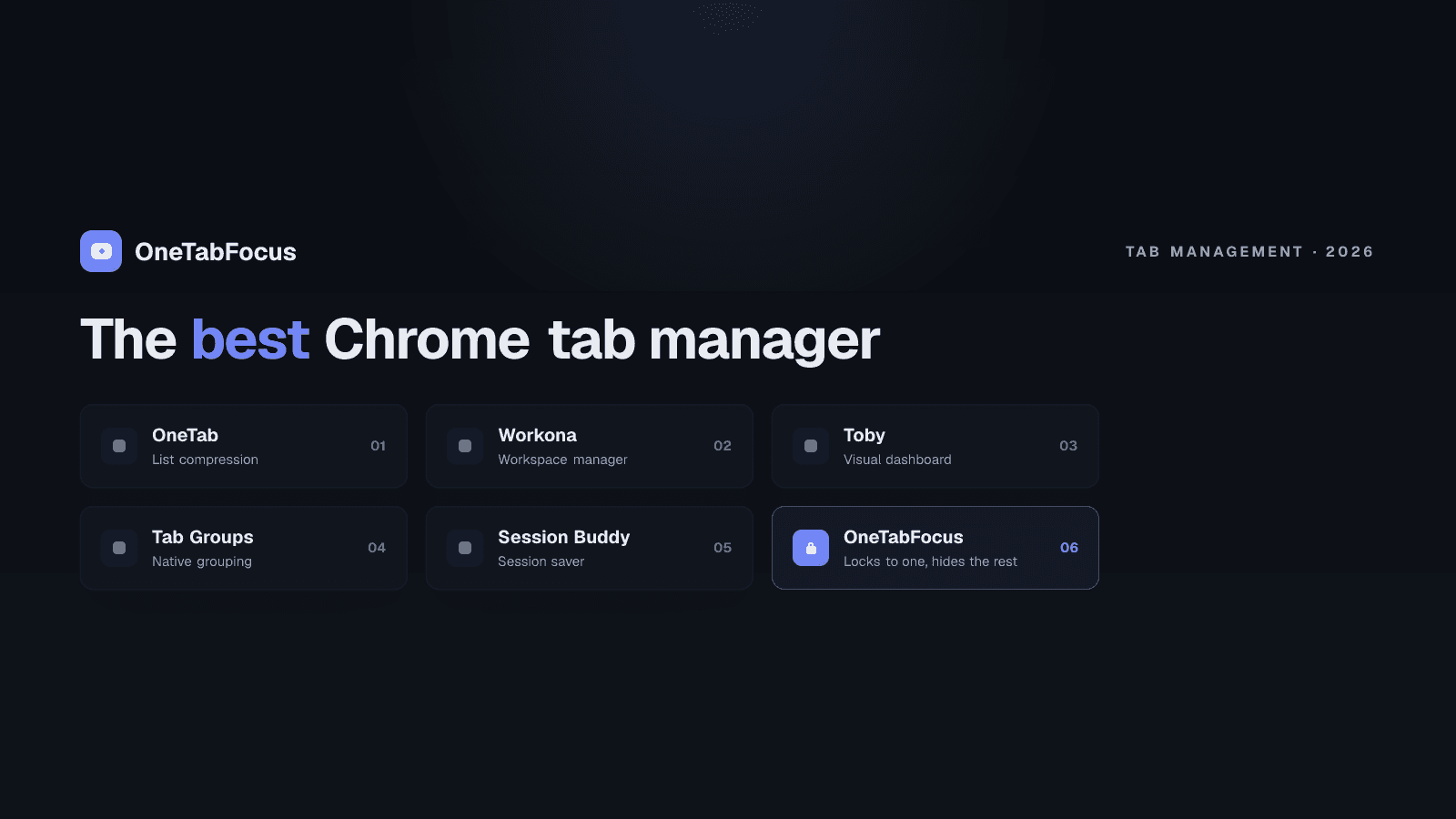The image size is (1456, 819).
Task: Click 'Session saver' subtitle
Action: [541, 561]
